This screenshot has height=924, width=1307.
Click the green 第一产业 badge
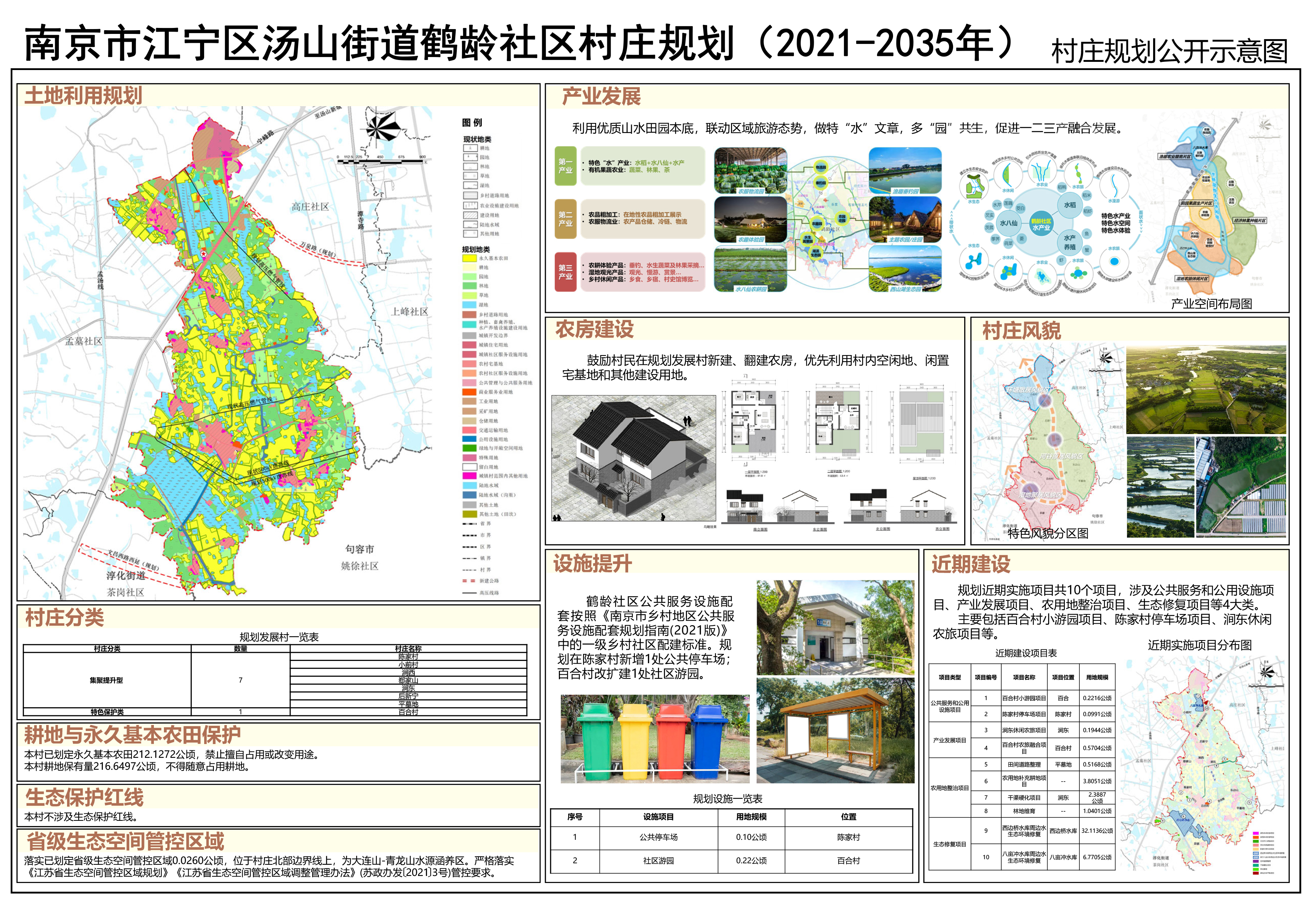(565, 166)
